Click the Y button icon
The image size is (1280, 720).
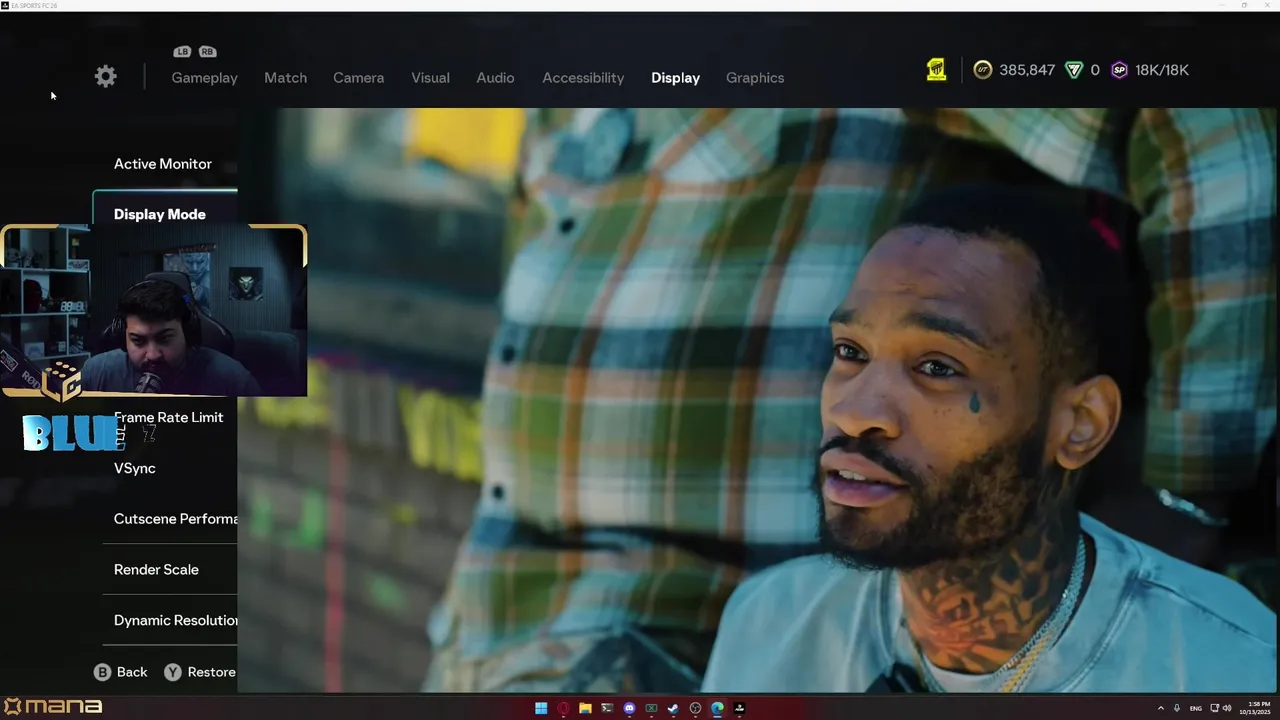173,672
